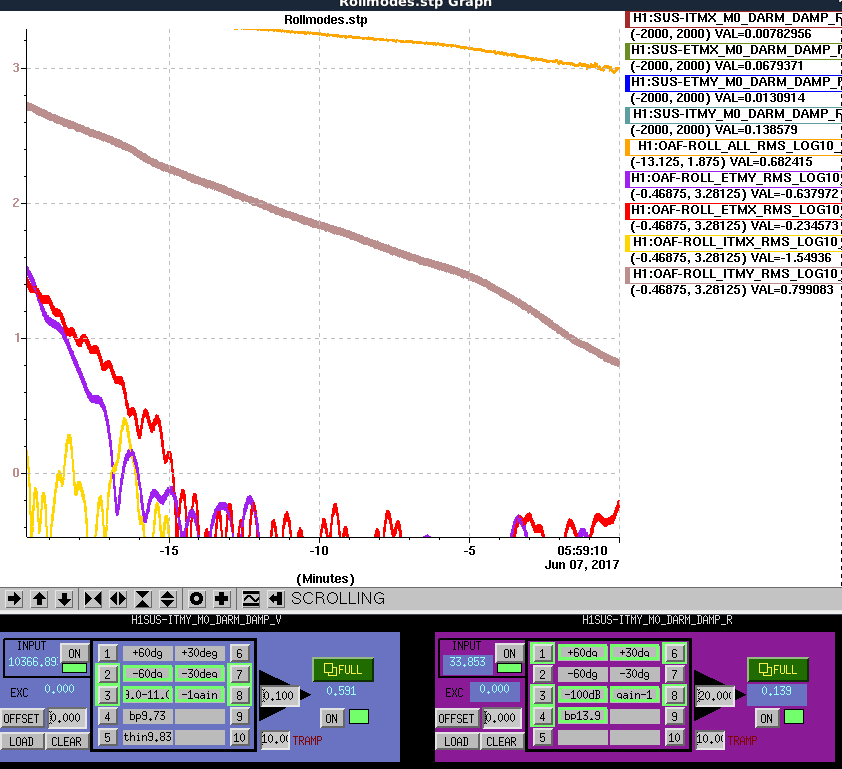Toggle filter 3 in the DAMP_V module
Screen dimensions: 842x769
(x=107, y=695)
